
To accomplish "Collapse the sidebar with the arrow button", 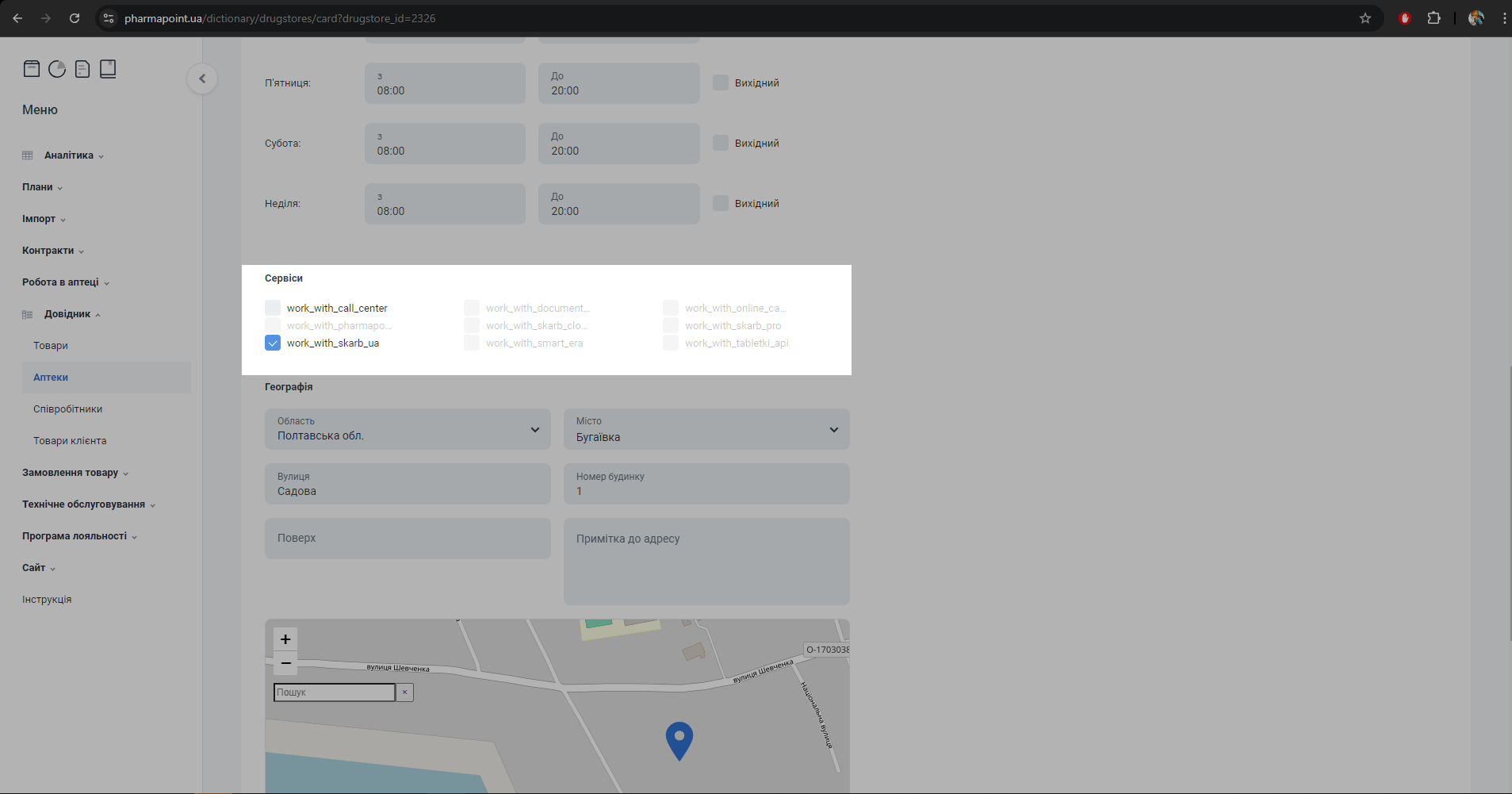I will point(202,79).
